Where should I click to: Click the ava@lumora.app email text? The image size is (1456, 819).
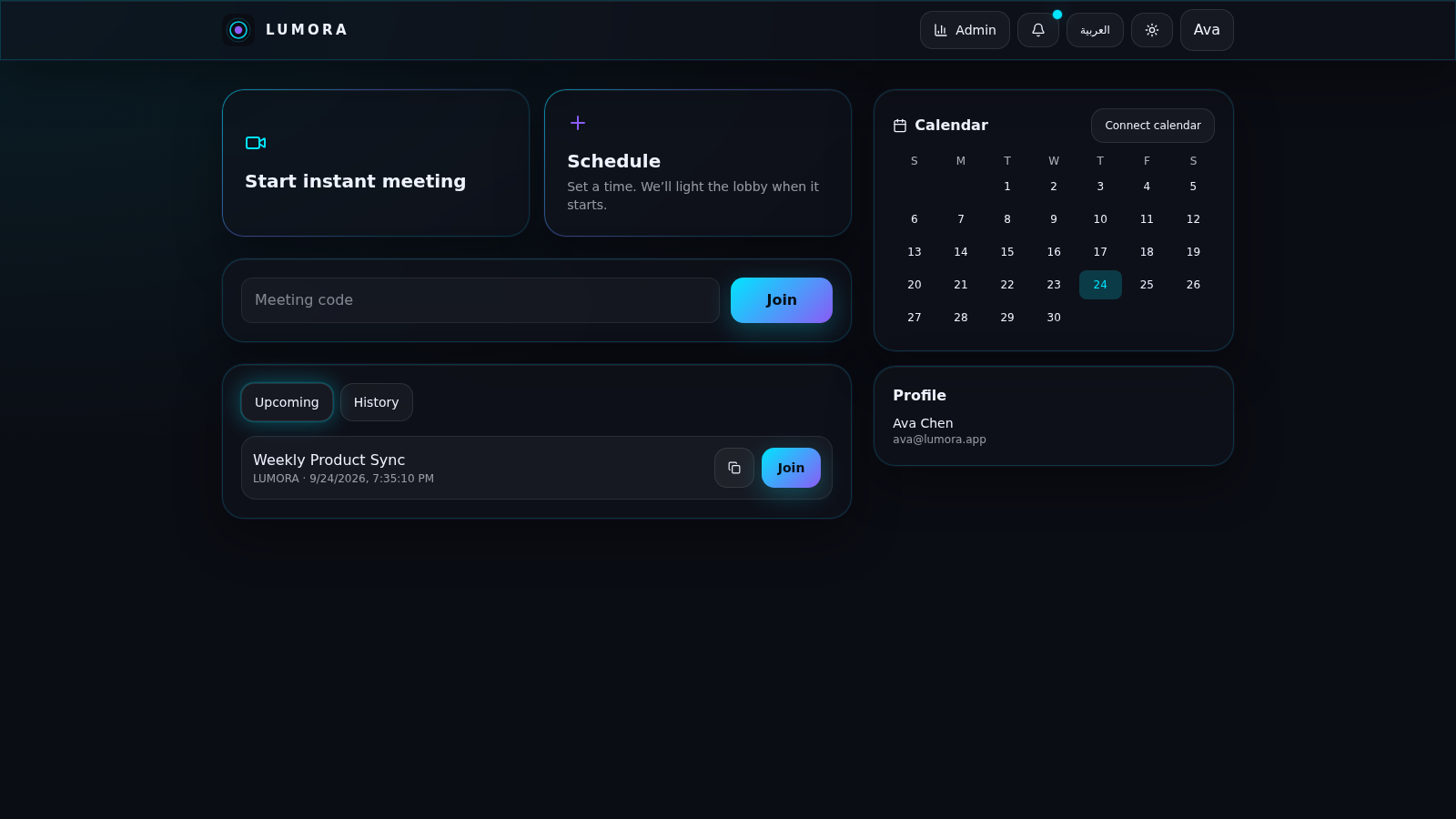pyautogui.click(x=939, y=440)
